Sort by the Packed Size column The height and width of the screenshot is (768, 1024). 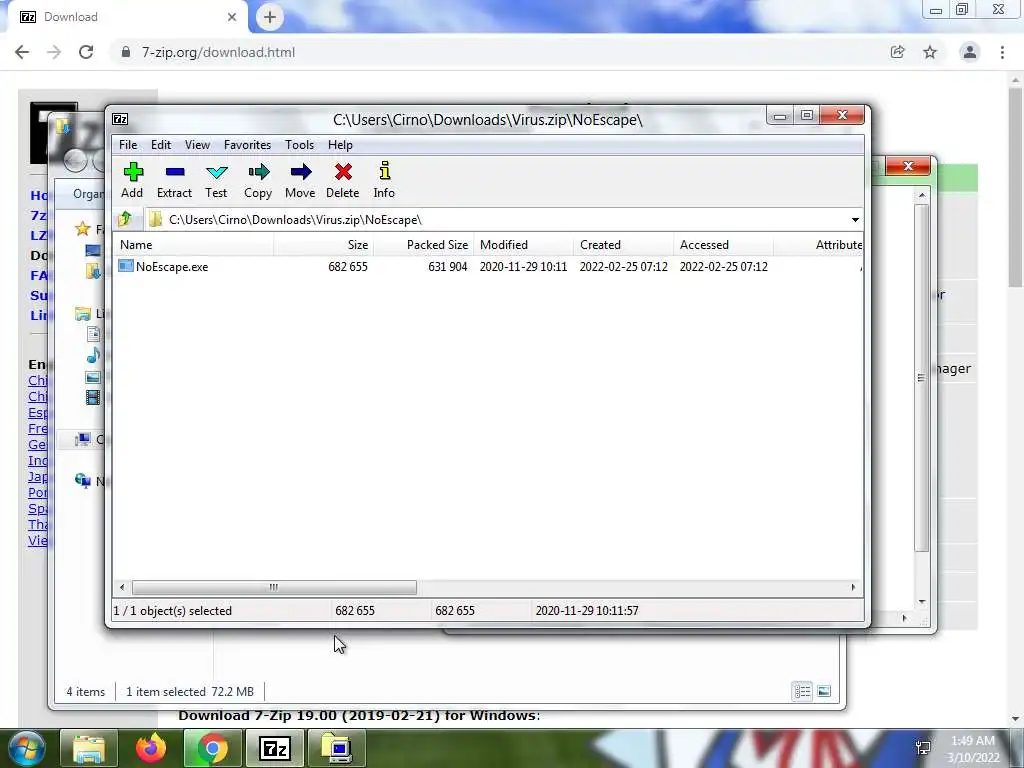pyautogui.click(x=424, y=245)
